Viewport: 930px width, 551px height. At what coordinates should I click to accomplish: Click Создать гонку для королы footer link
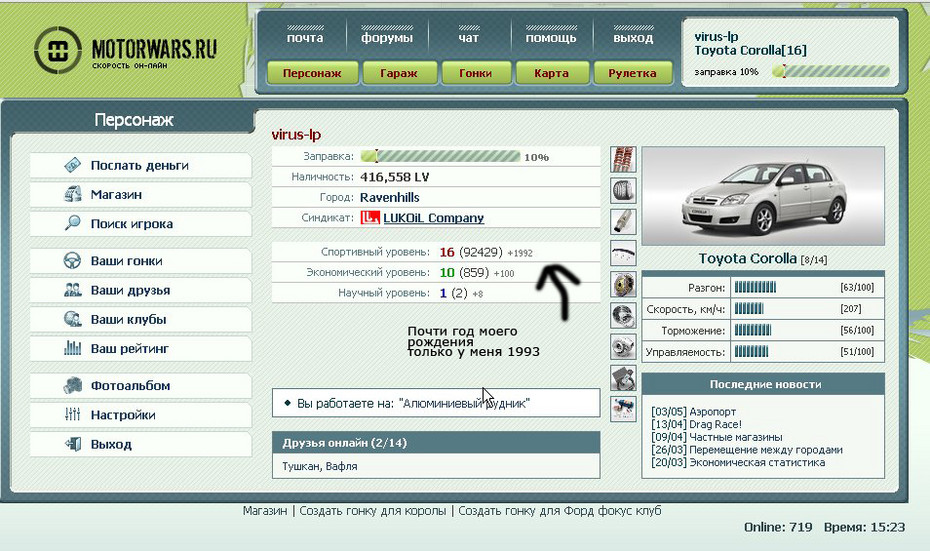pos(372,511)
